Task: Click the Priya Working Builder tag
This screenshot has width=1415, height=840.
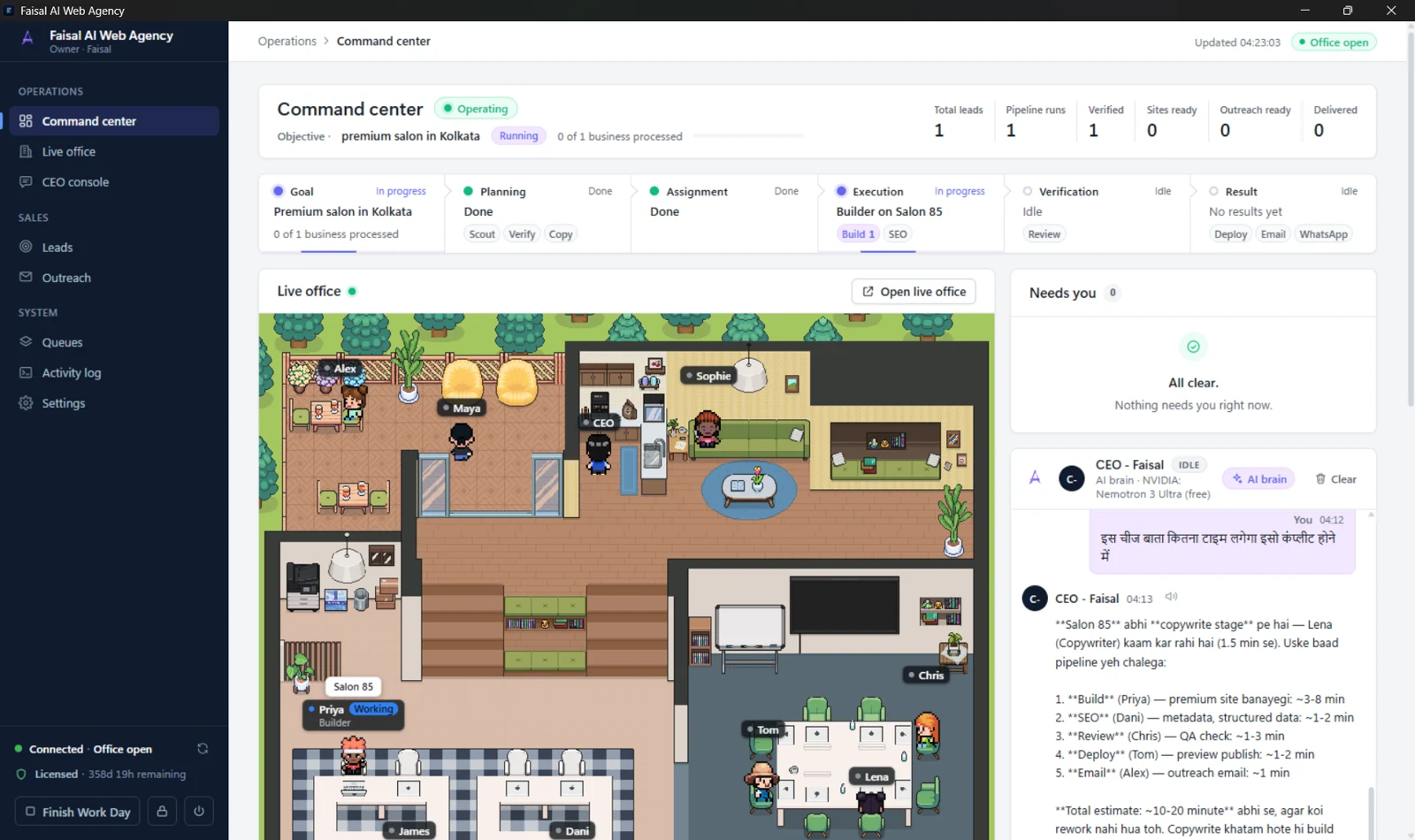Action: click(353, 715)
